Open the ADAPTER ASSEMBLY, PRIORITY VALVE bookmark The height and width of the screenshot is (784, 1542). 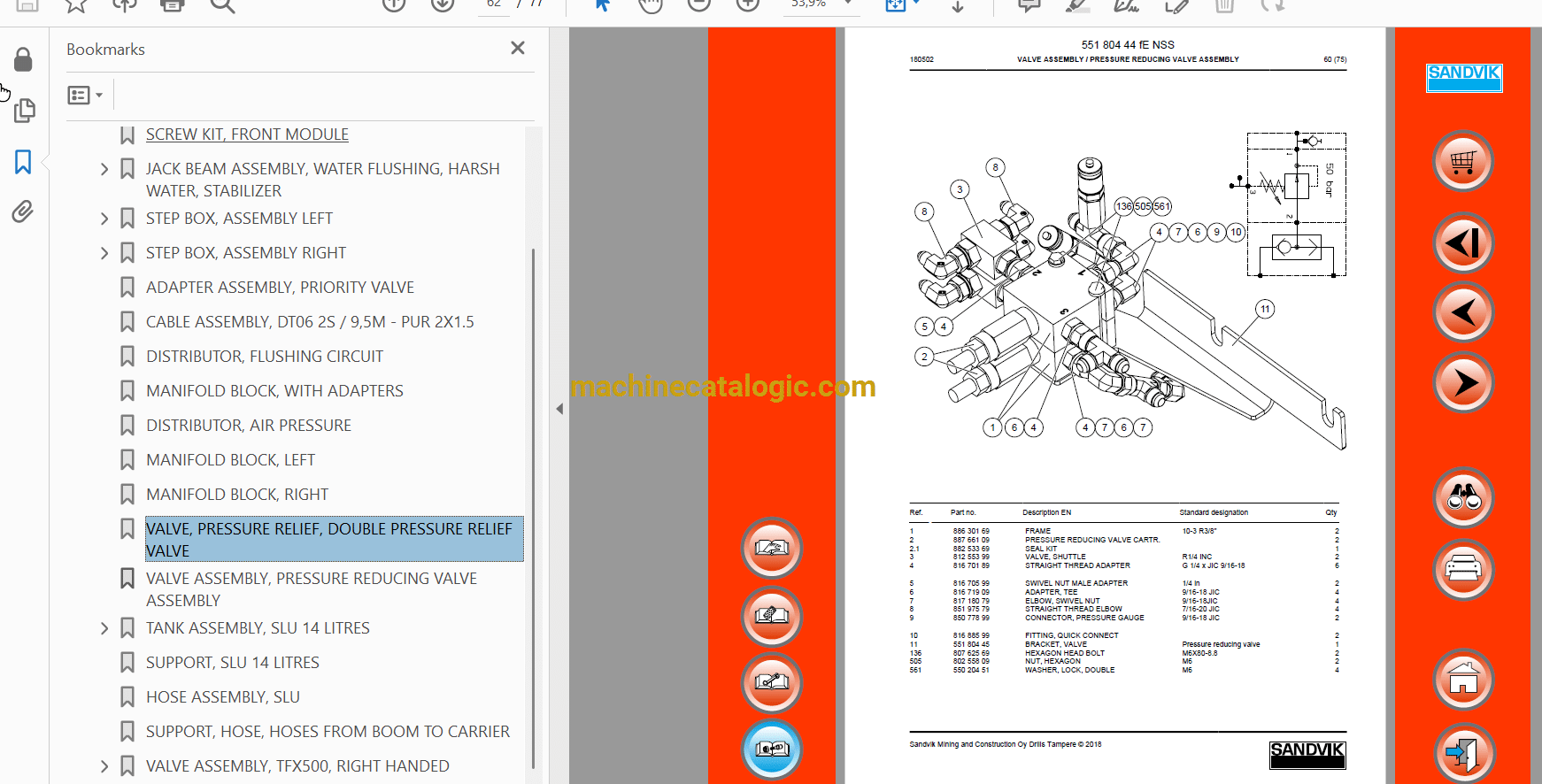pyautogui.click(x=280, y=288)
